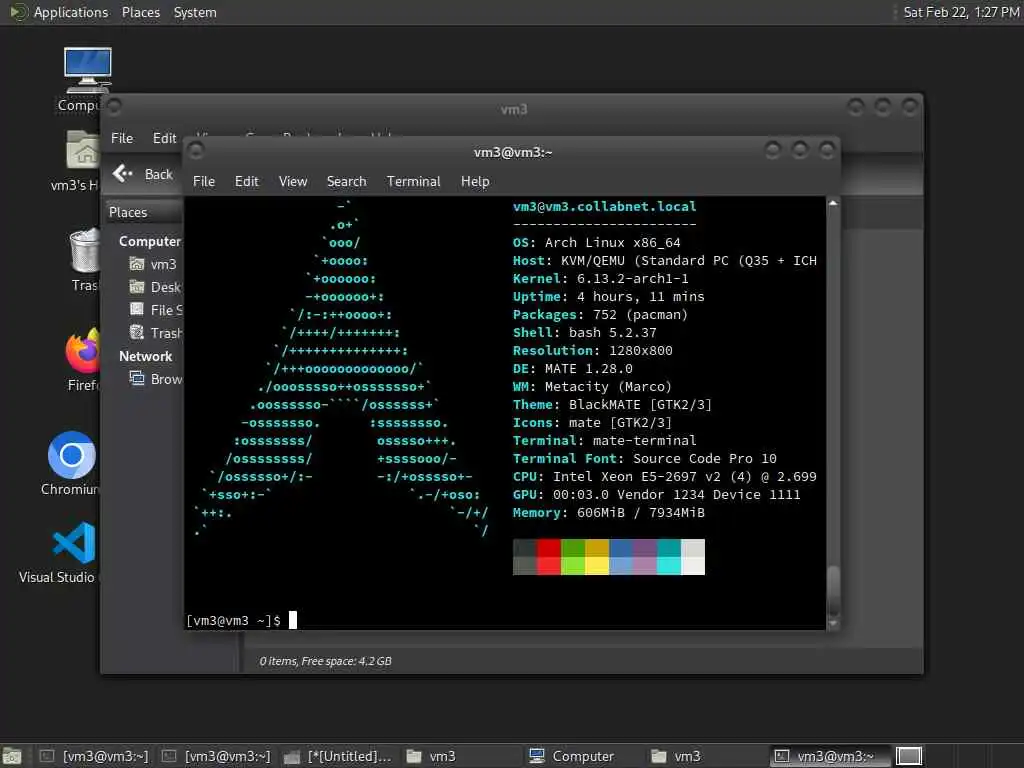Open the Terminal menu in terminal window
Viewport: 1024px width, 768px height.
413,181
